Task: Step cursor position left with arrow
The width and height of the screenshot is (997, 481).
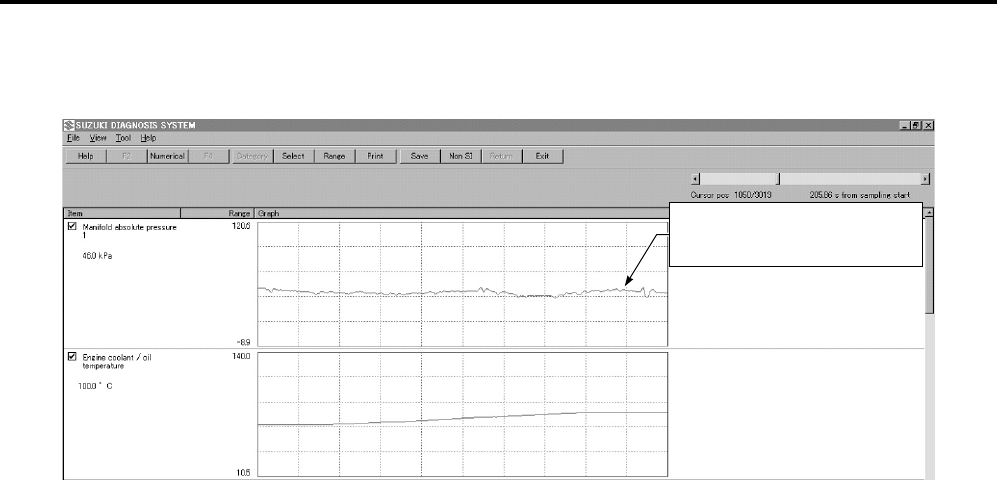Action: click(x=696, y=179)
